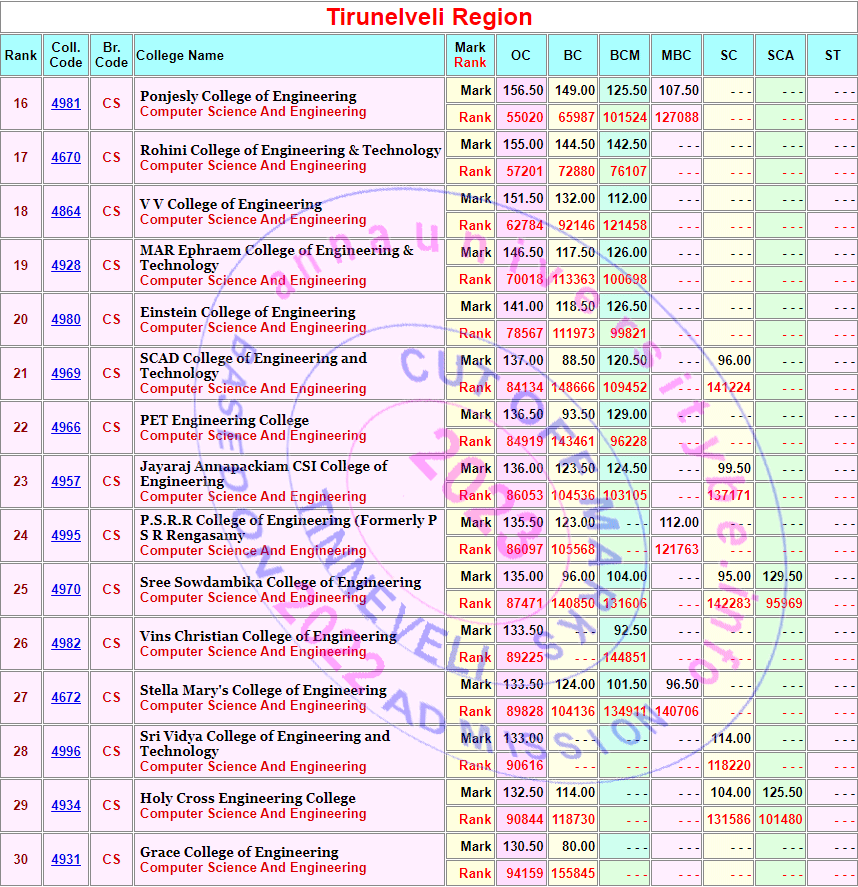
Task: Open the 4928 college code link
Action: coord(66,266)
